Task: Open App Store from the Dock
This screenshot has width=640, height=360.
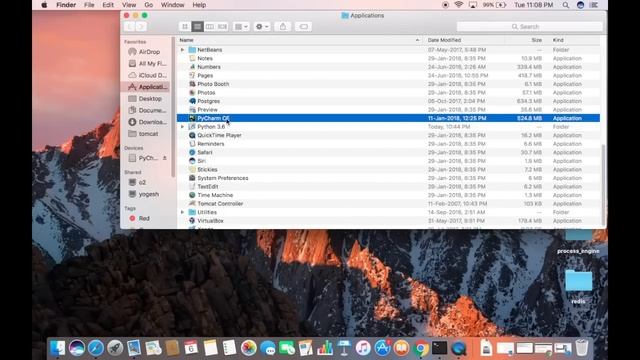Action: click(x=382, y=348)
